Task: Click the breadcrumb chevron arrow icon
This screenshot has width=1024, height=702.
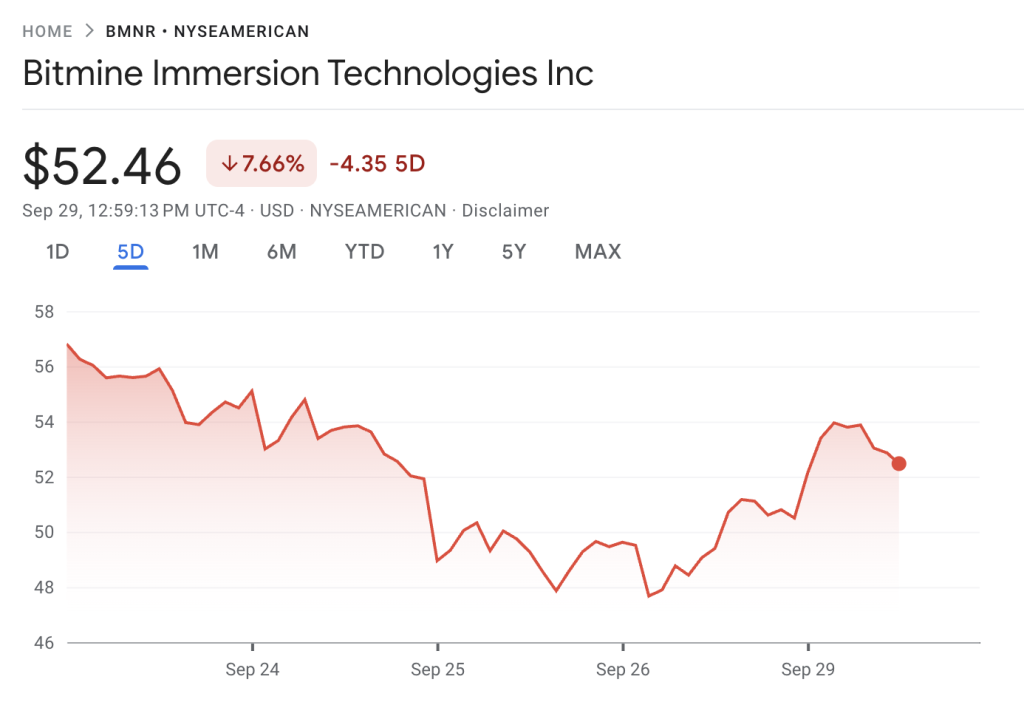Action: pos(89,31)
